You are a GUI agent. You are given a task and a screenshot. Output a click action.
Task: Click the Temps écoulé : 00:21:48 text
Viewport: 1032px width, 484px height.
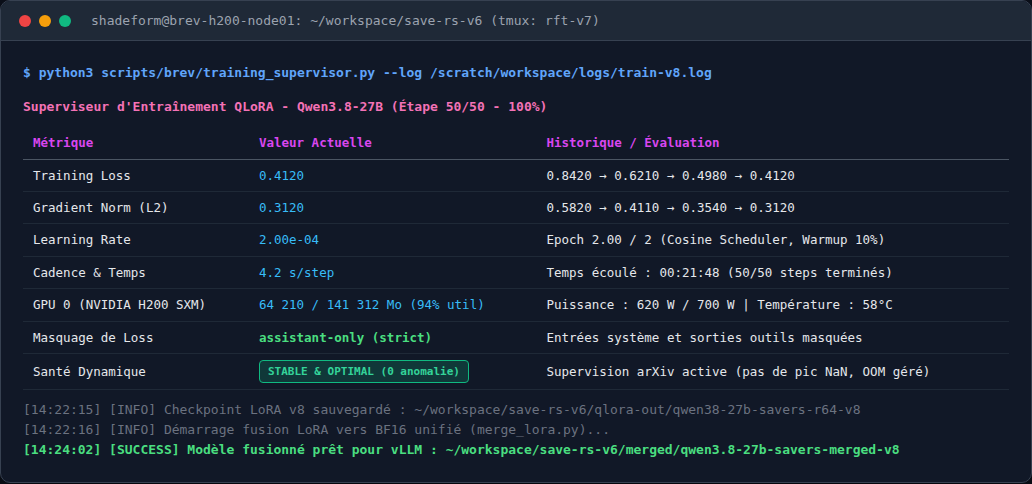coord(719,273)
